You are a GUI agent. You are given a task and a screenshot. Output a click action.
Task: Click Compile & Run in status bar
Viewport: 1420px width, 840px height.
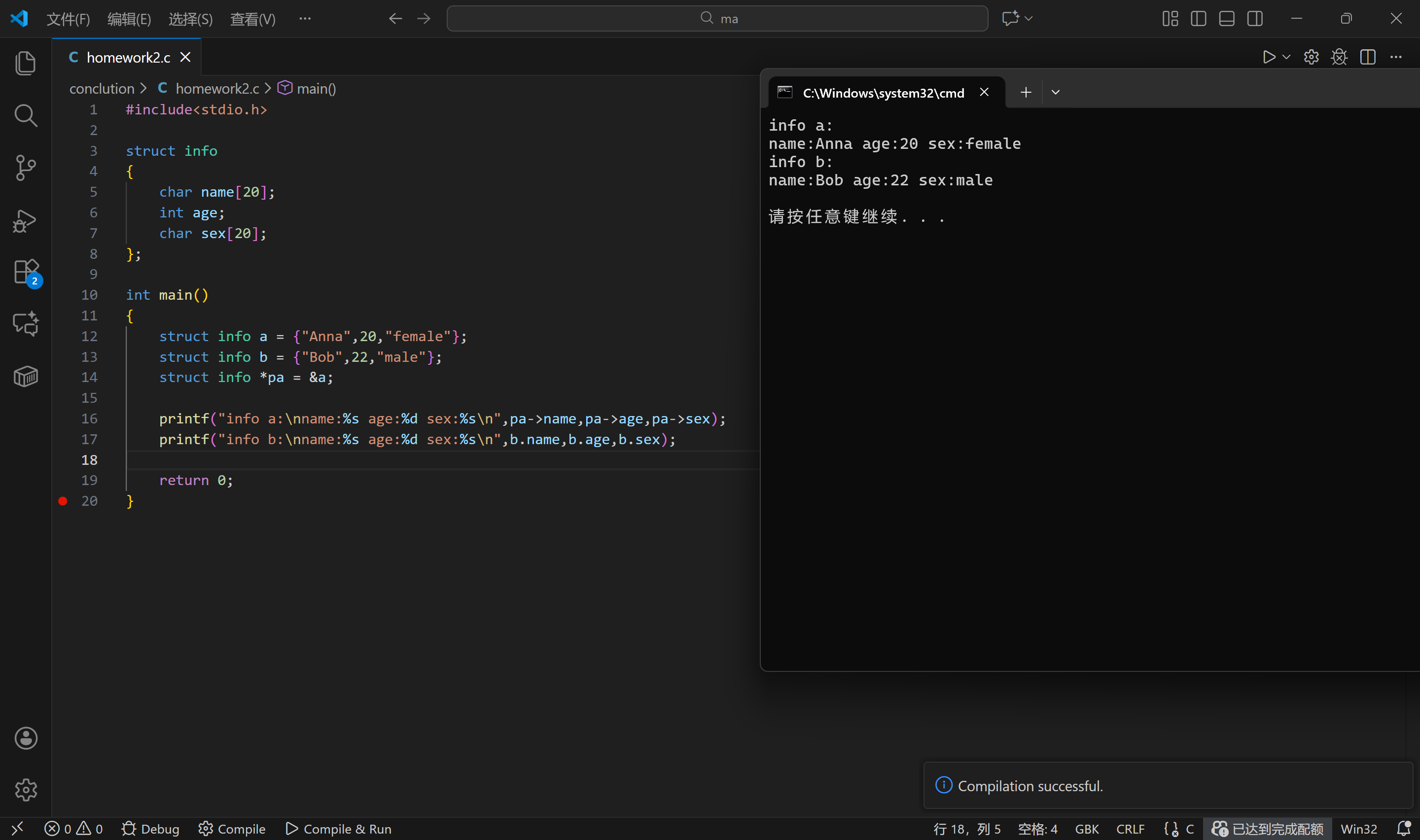pyautogui.click(x=338, y=829)
